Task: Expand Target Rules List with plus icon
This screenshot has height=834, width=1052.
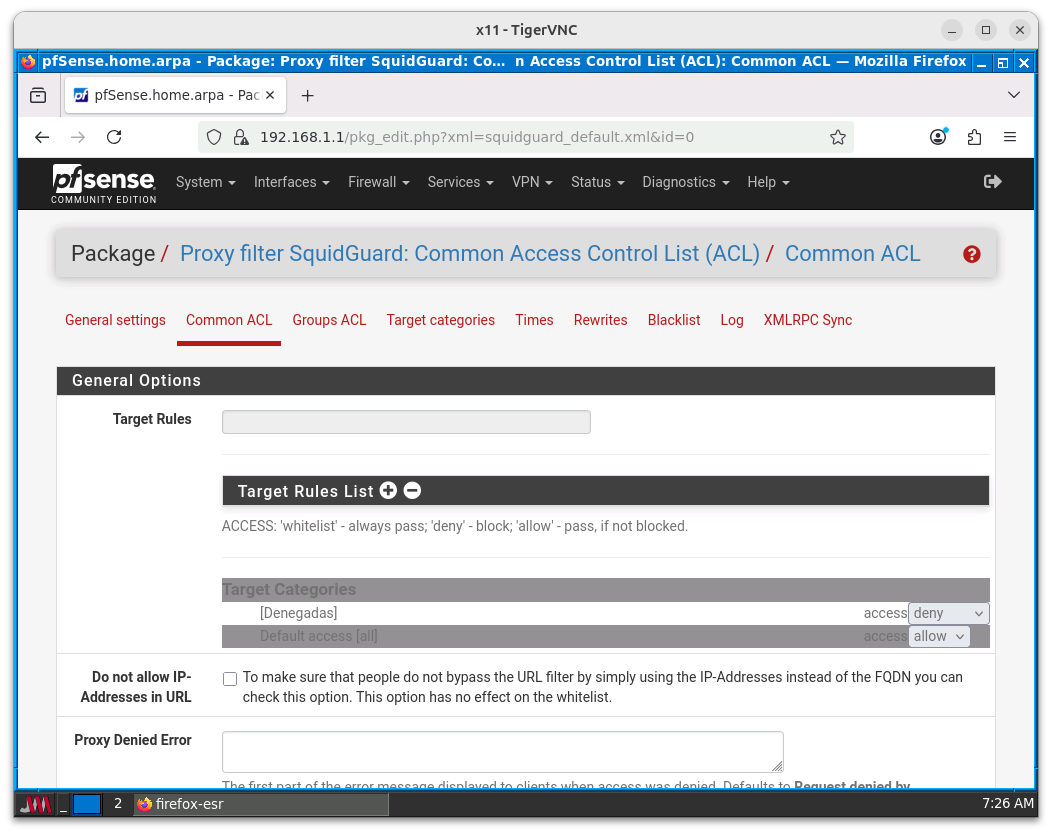Action: coord(388,491)
